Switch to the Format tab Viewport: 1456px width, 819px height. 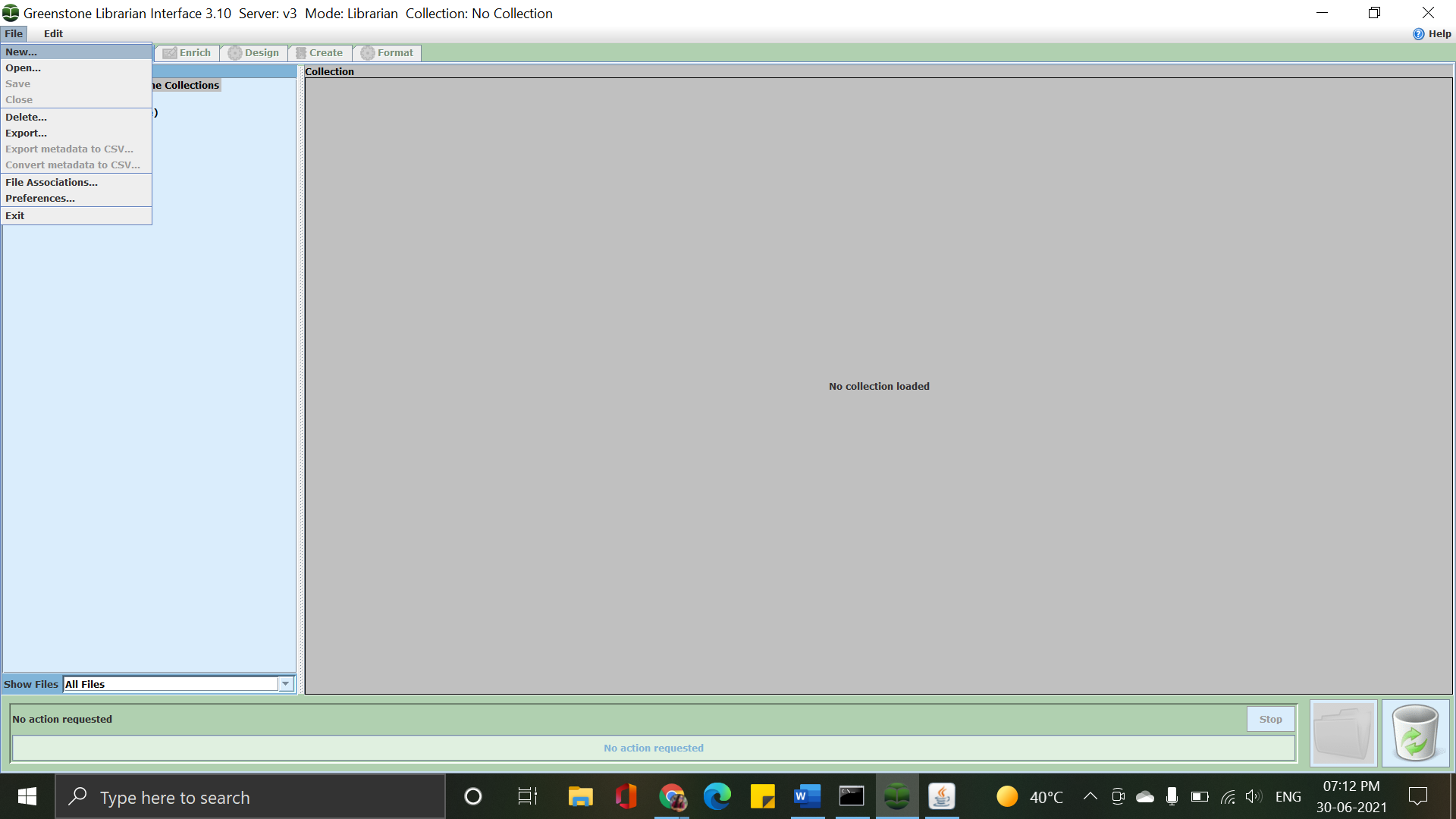pos(388,52)
